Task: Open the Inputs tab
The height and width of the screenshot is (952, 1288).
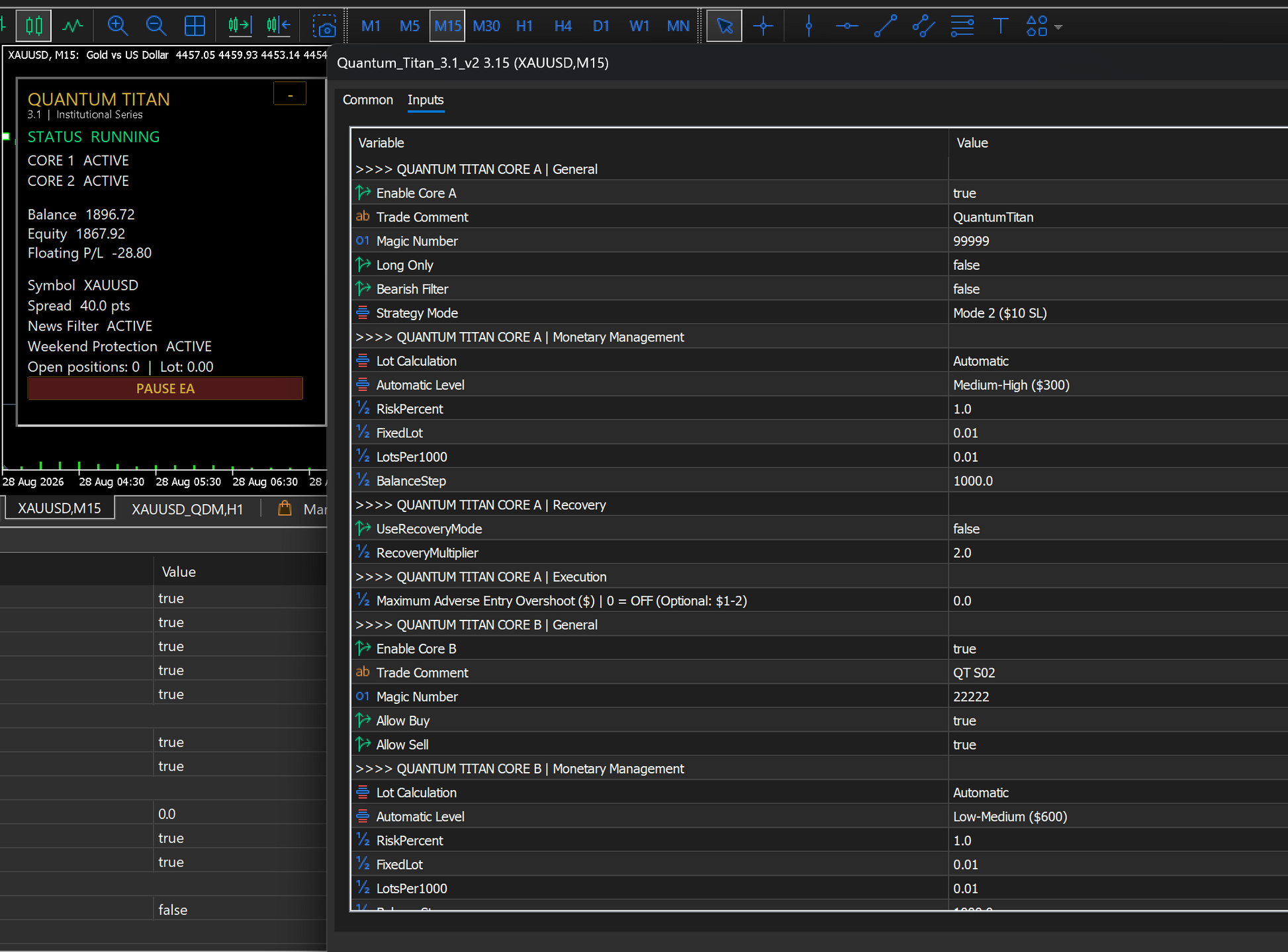Action: (x=426, y=100)
